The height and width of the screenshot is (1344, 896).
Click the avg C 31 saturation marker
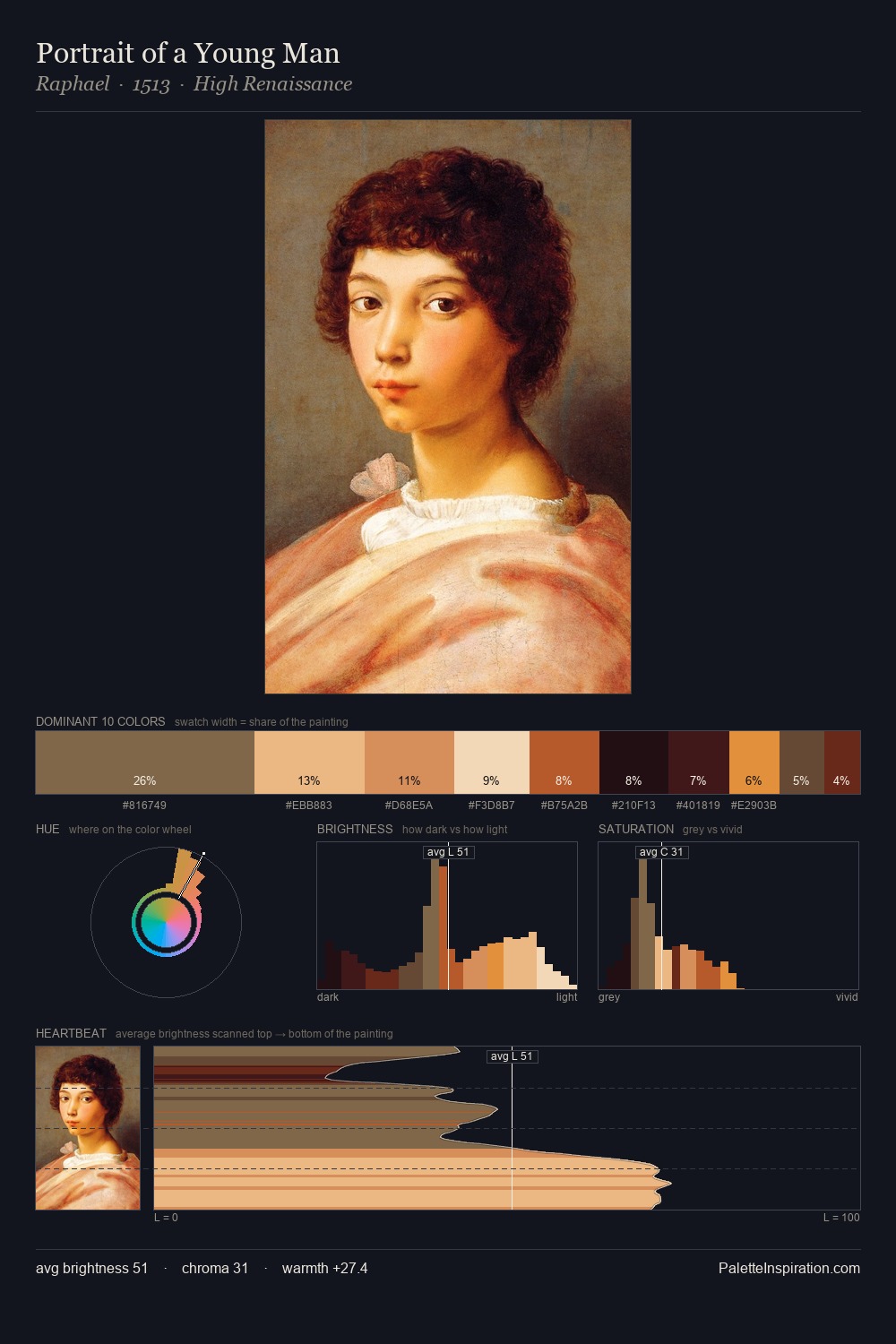tap(661, 852)
